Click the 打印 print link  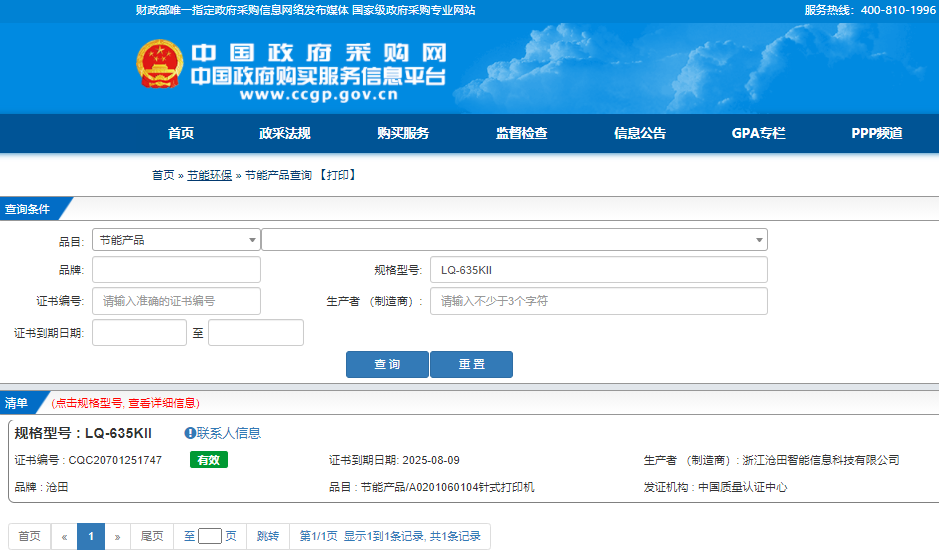tap(337, 175)
